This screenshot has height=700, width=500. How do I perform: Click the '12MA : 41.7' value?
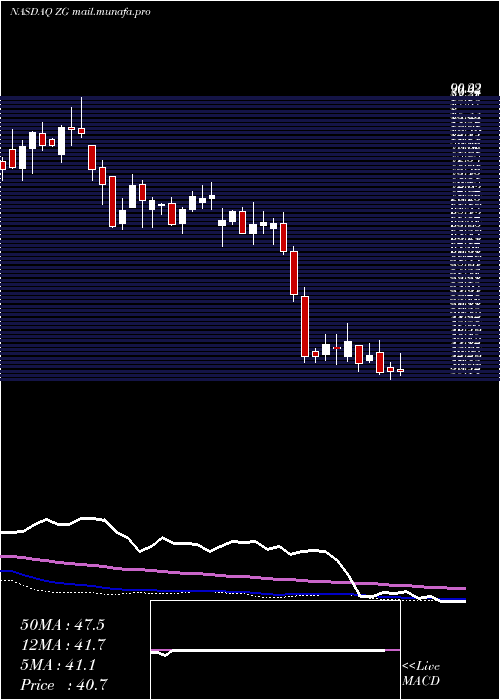(62, 645)
